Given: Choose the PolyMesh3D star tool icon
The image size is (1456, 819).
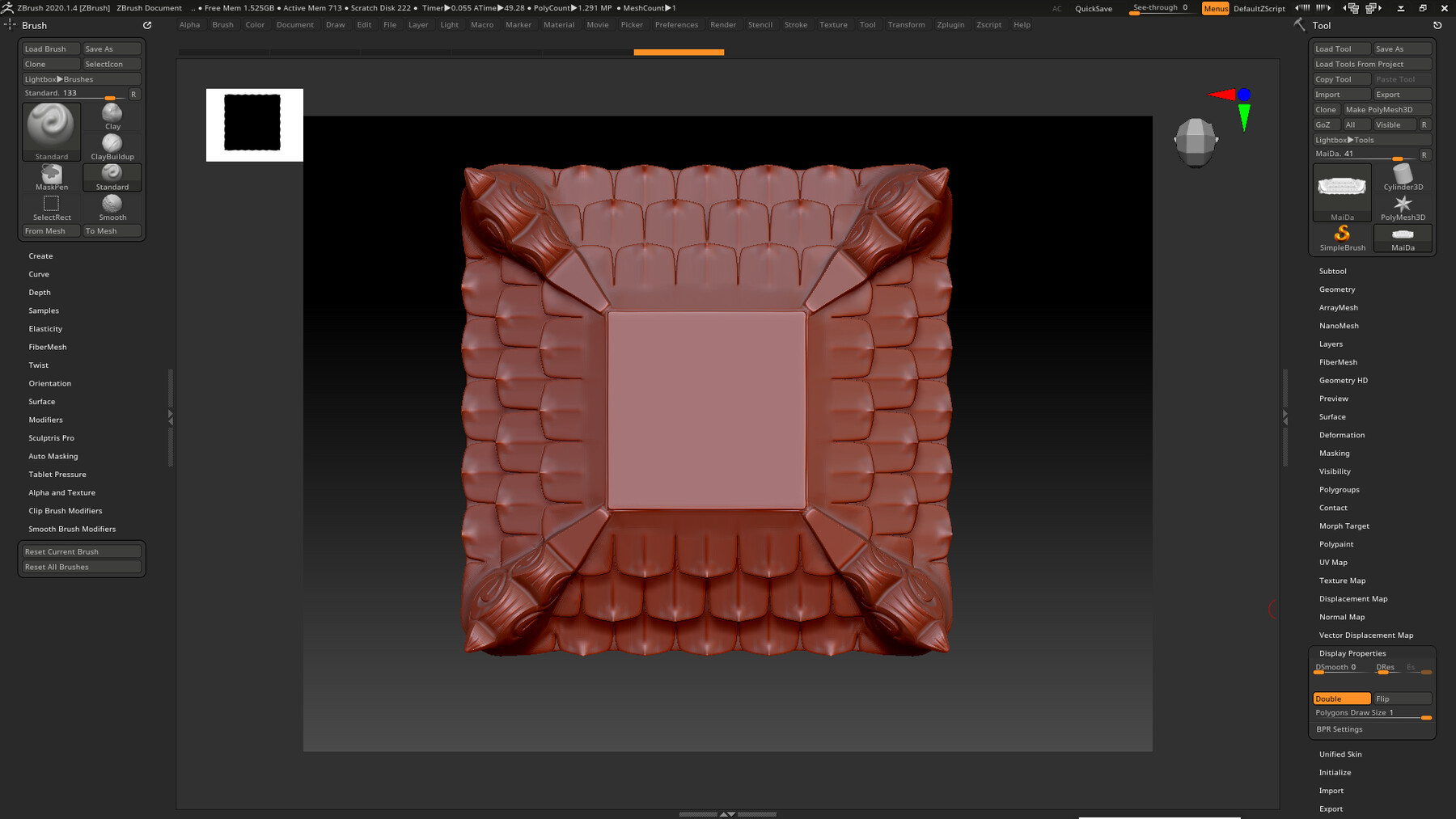Looking at the screenshot, I should point(1403,207).
